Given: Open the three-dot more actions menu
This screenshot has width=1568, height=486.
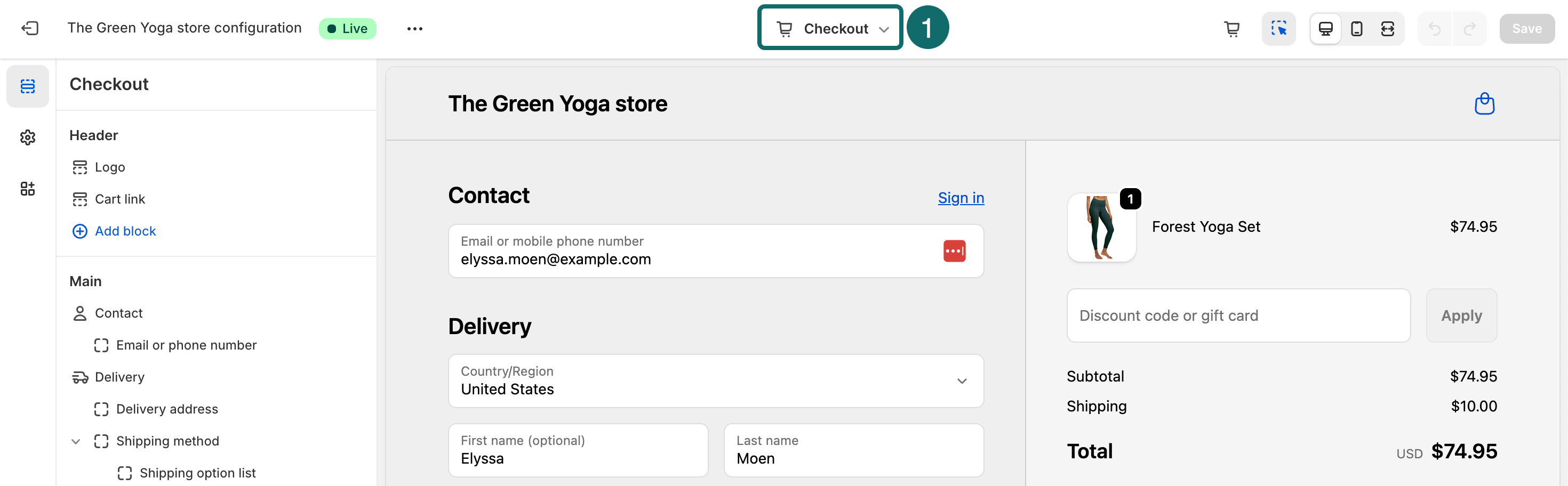Looking at the screenshot, I should coord(414,29).
